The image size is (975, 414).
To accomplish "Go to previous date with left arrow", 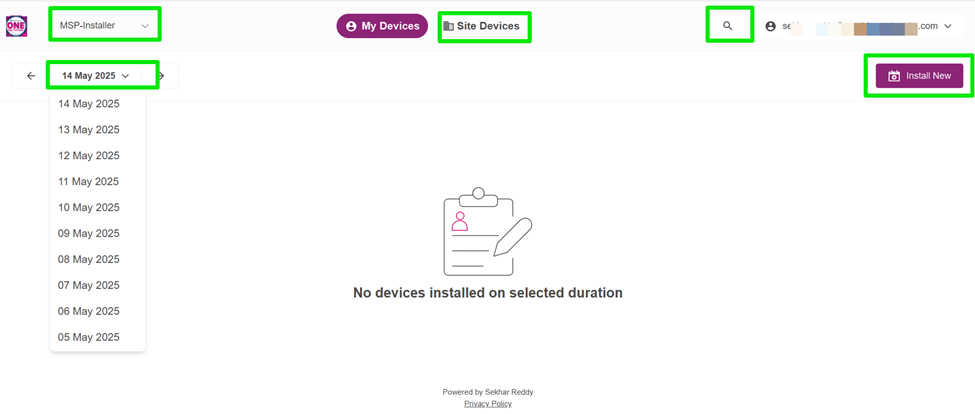I will pyautogui.click(x=31, y=76).
